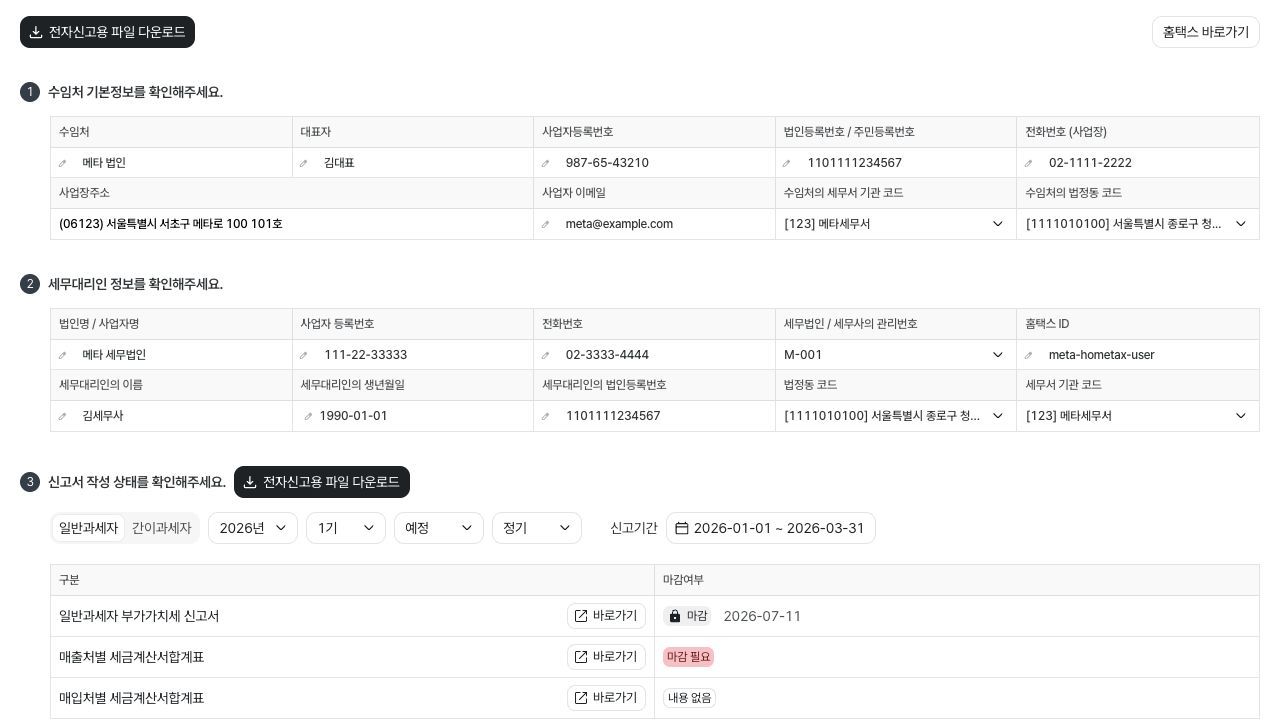1280x720 pixels.
Task: Expand the 수임처의 법정동 코드 dropdown
Action: pos(1138,224)
